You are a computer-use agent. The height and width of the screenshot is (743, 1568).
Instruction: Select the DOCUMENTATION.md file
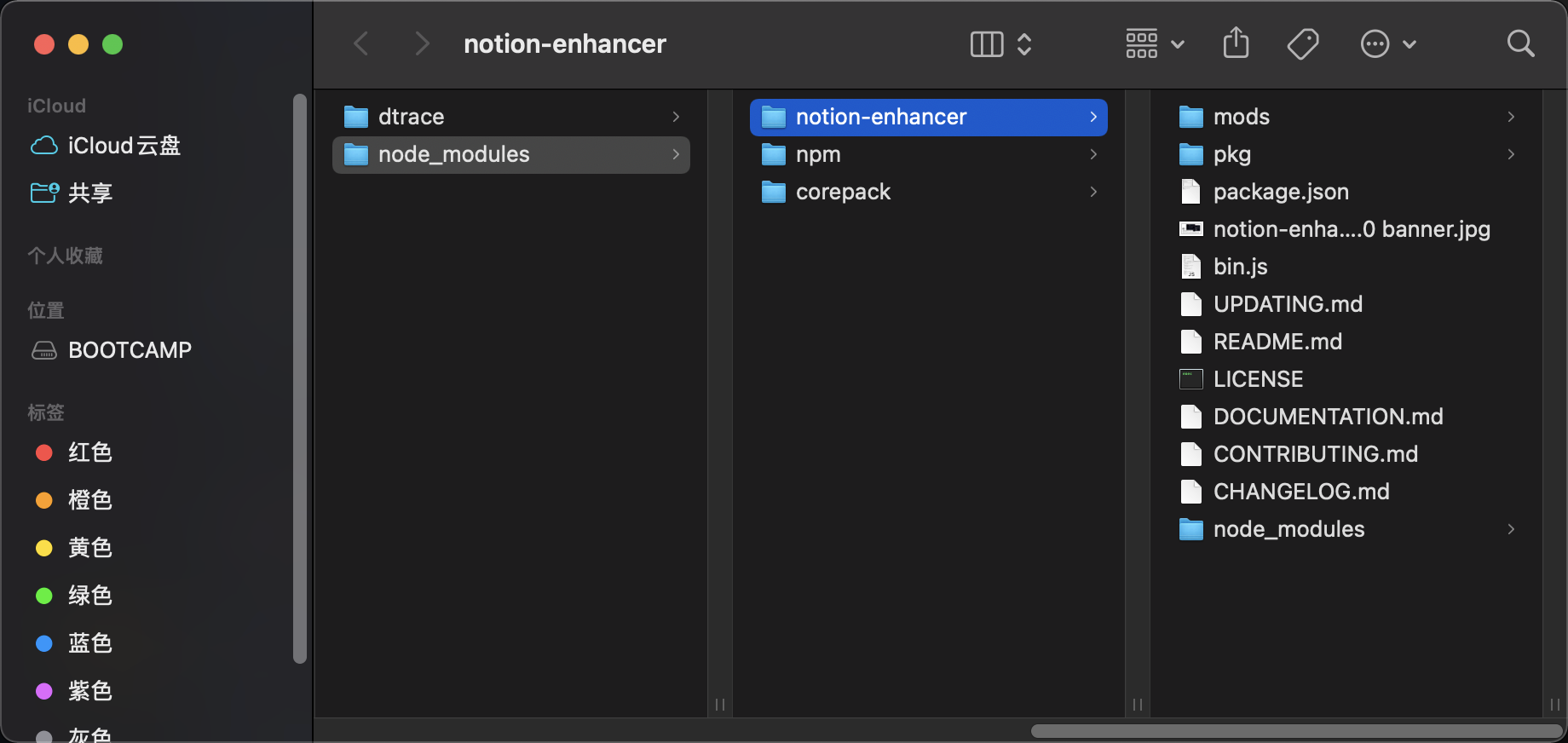(x=1346, y=417)
